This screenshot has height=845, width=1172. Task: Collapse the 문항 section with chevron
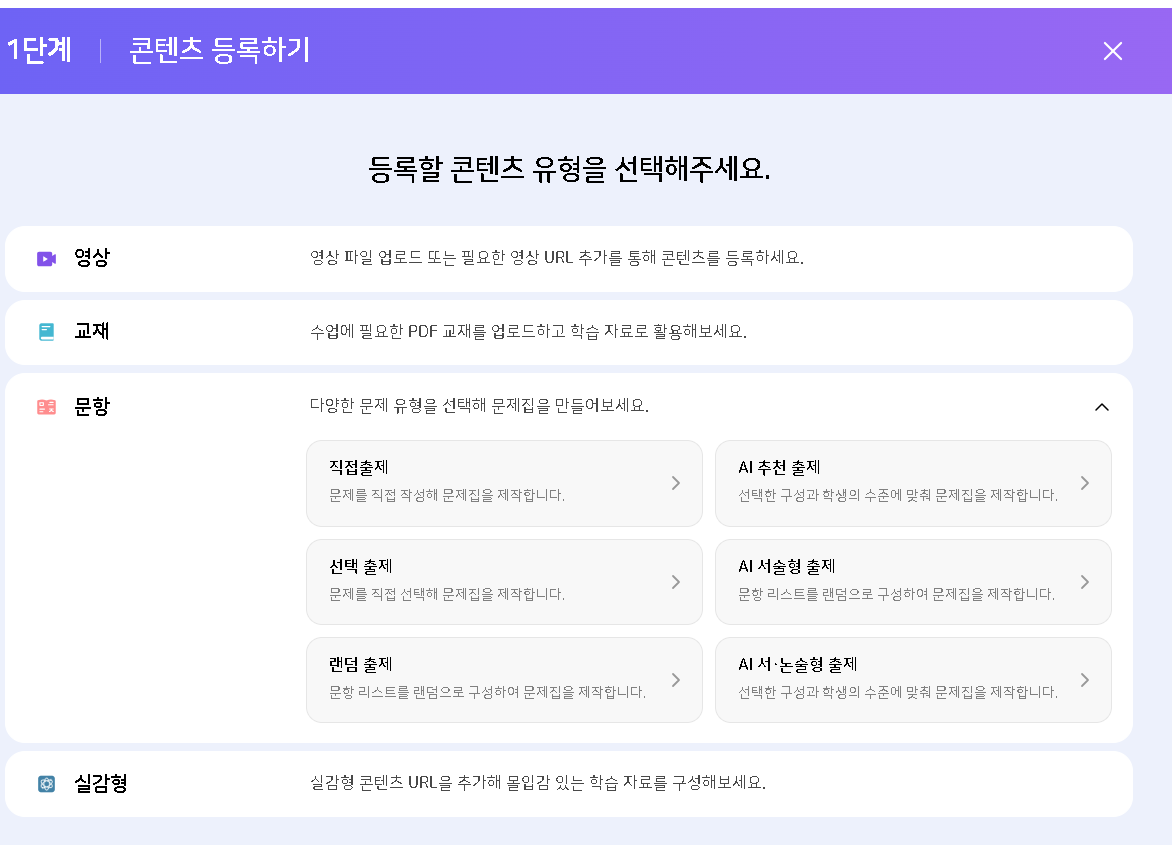point(1101,407)
